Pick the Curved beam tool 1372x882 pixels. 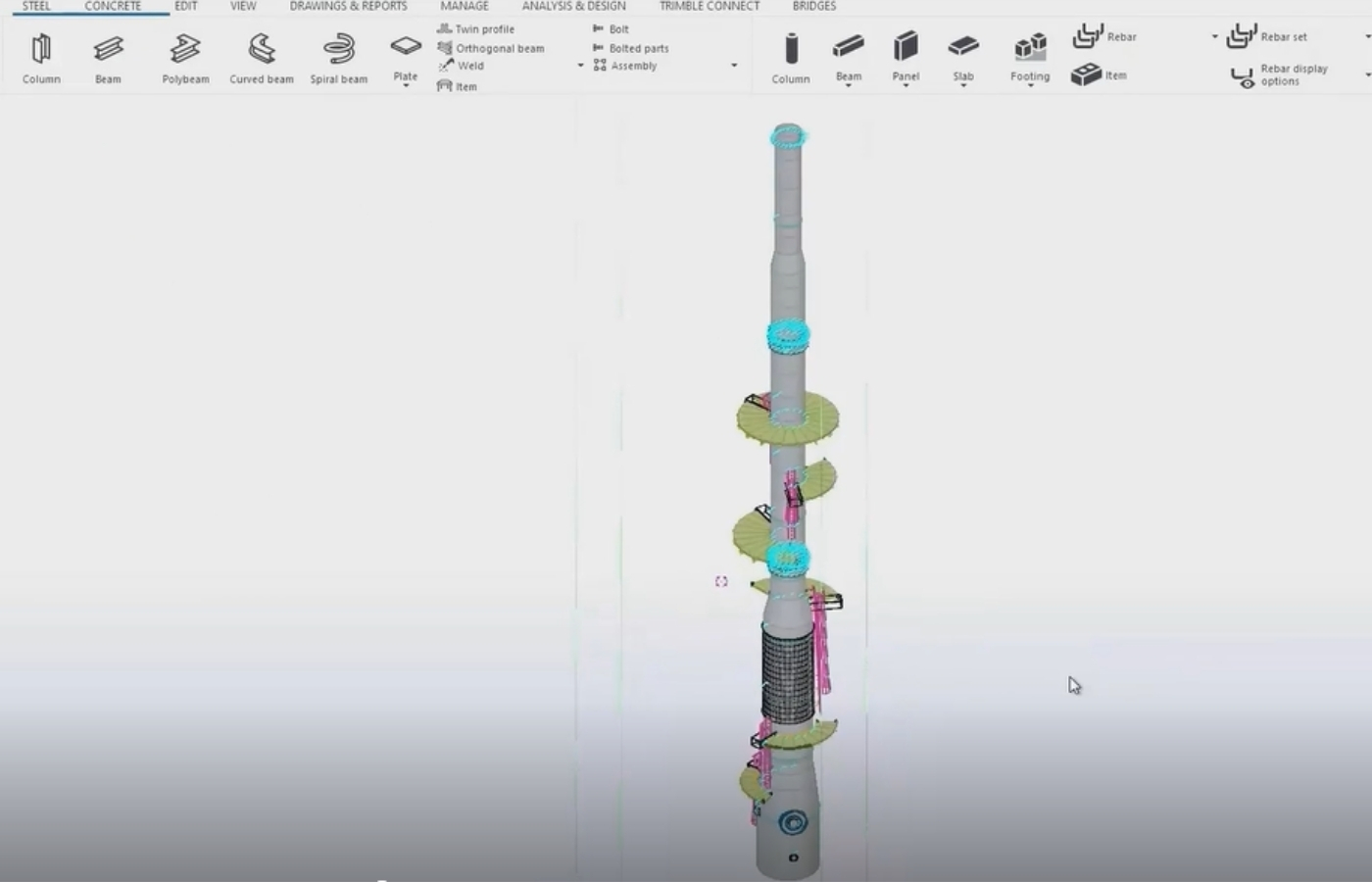tap(262, 59)
